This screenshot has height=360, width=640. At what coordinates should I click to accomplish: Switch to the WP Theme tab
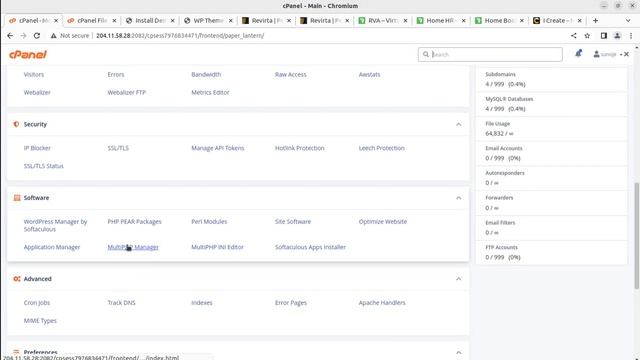[208, 20]
